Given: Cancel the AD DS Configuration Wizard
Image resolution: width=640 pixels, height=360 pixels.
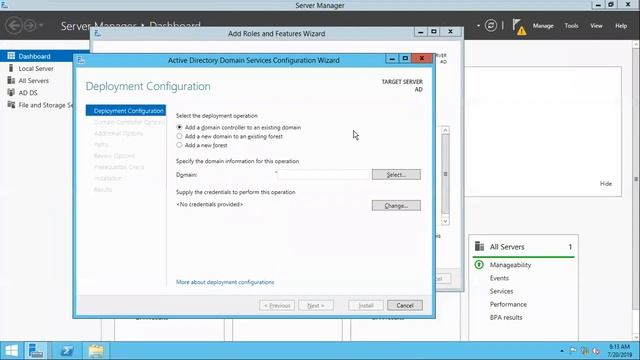Looking at the screenshot, I should (x=404, y=305).
